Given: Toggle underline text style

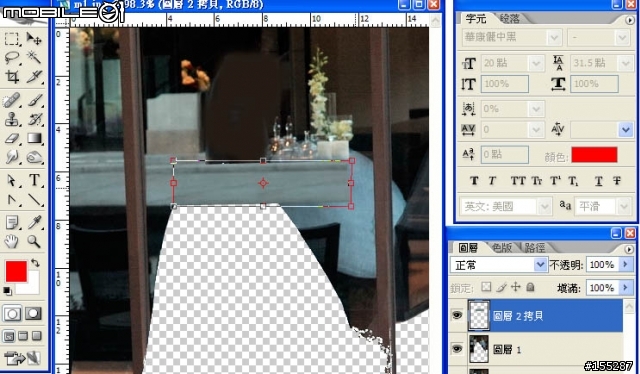Looking at the screenshot, I should pos(598,180).
